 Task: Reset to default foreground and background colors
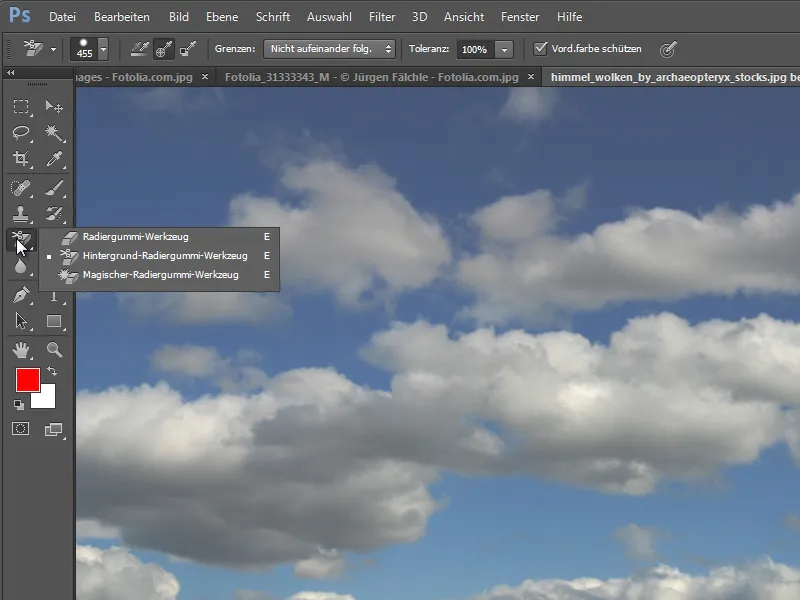click(x=19, y=405)
